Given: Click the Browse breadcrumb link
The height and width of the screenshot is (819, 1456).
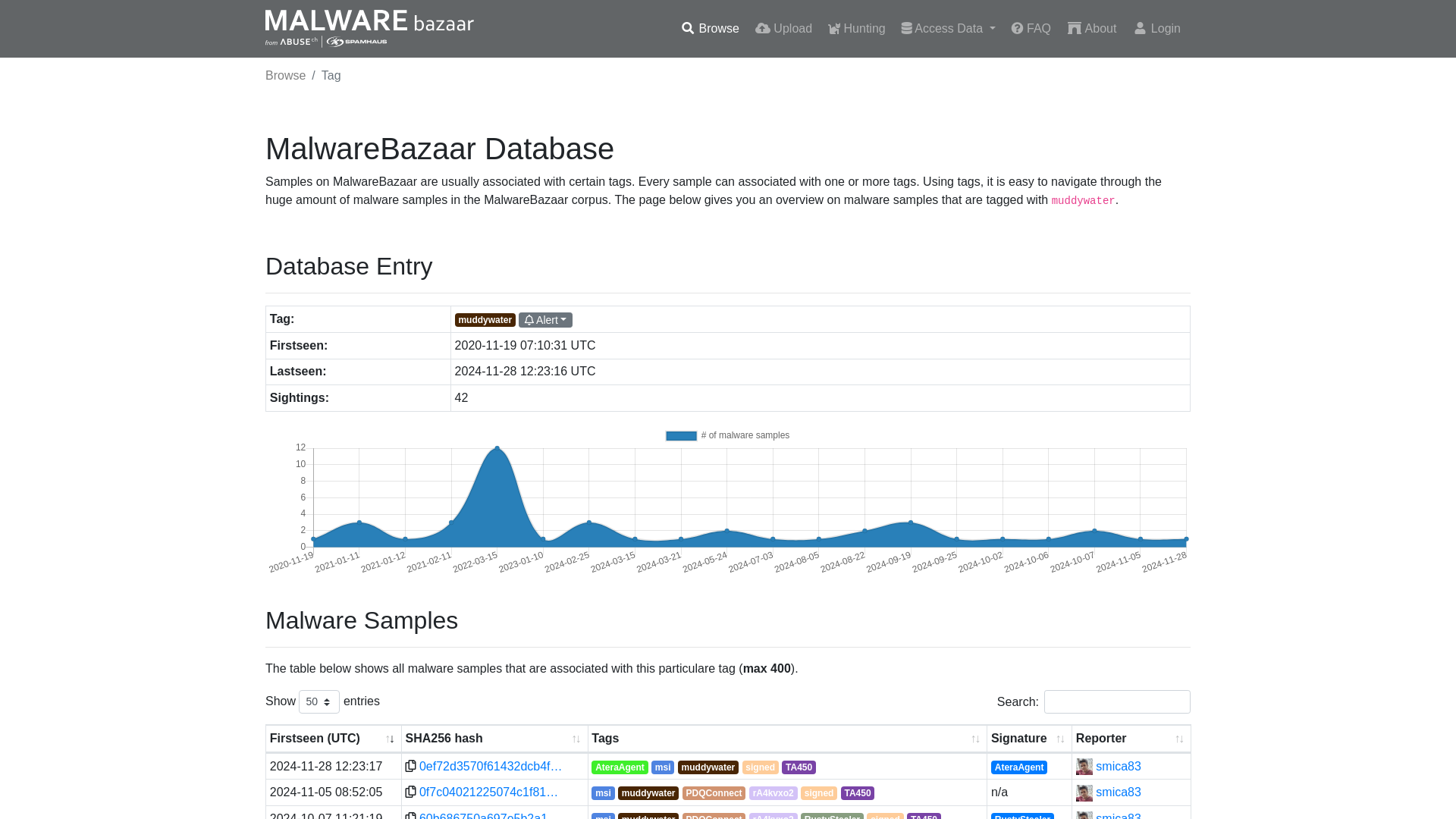Looking at the screenshot, I should [285, 76].
